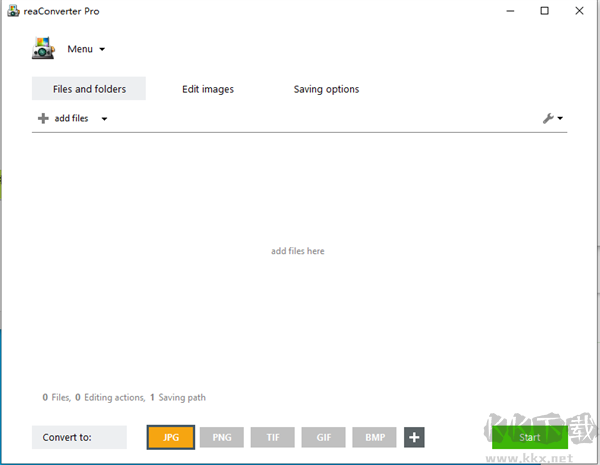This screenshot has height=465, width=600.
Task: Start the conversion
Action: [530, 437]
